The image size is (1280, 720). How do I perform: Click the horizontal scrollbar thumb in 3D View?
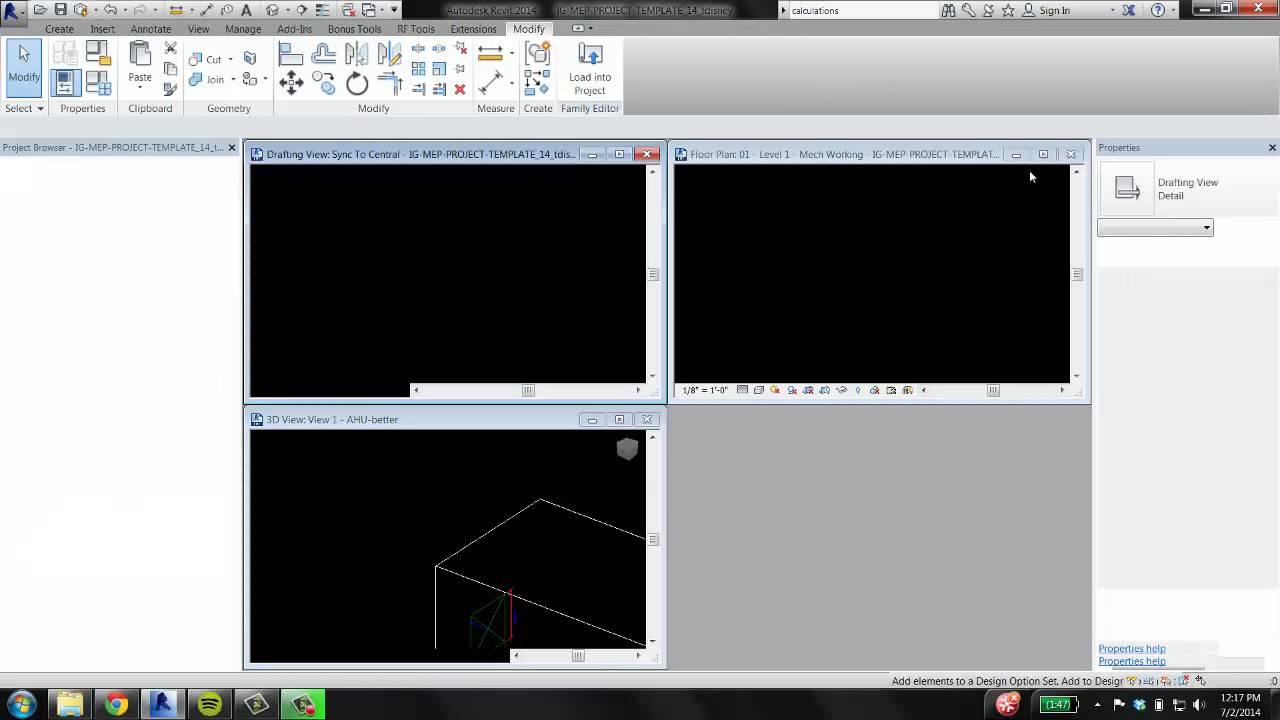click(x=578, y=656)
